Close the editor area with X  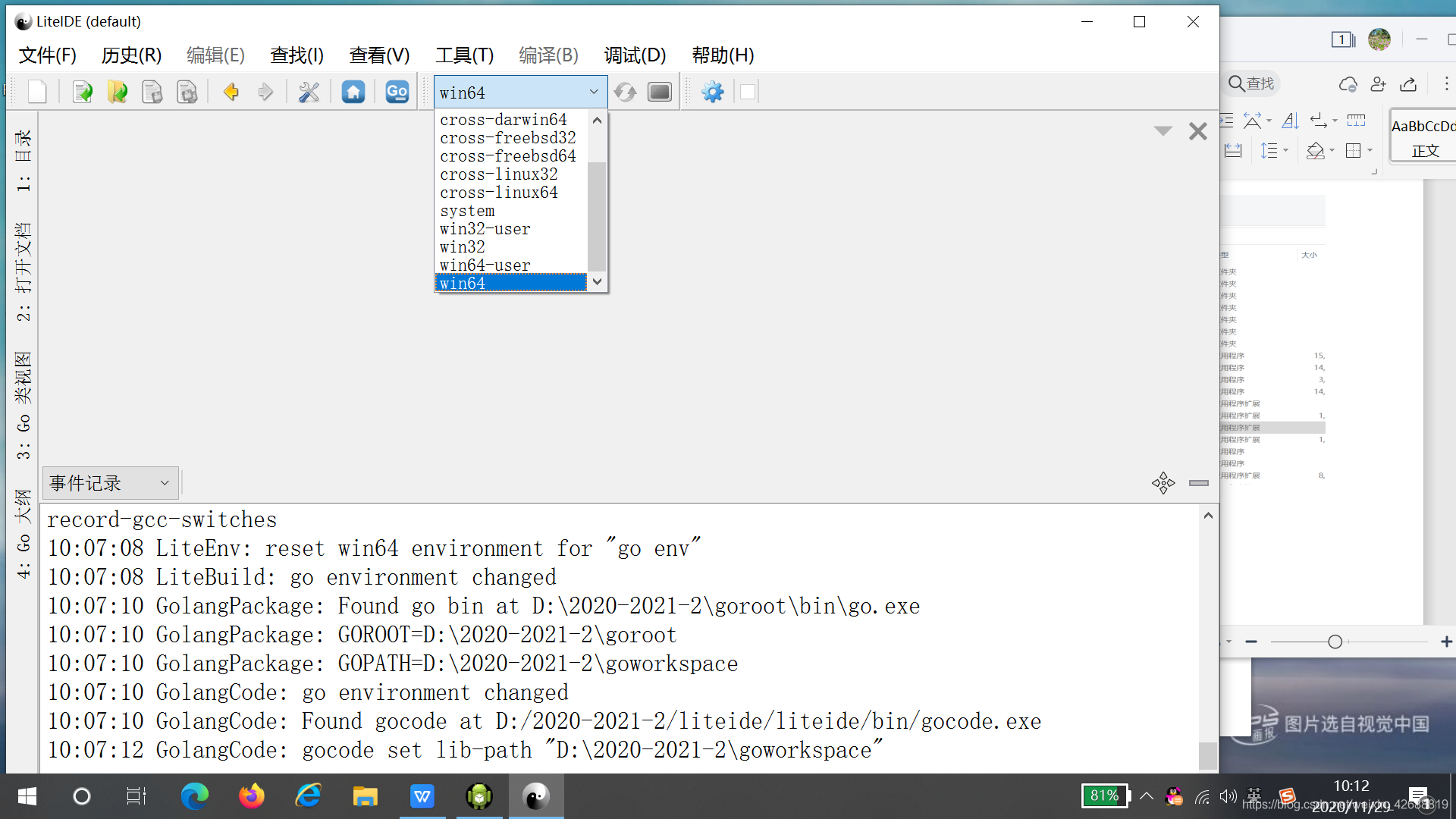coord(1198,131)
